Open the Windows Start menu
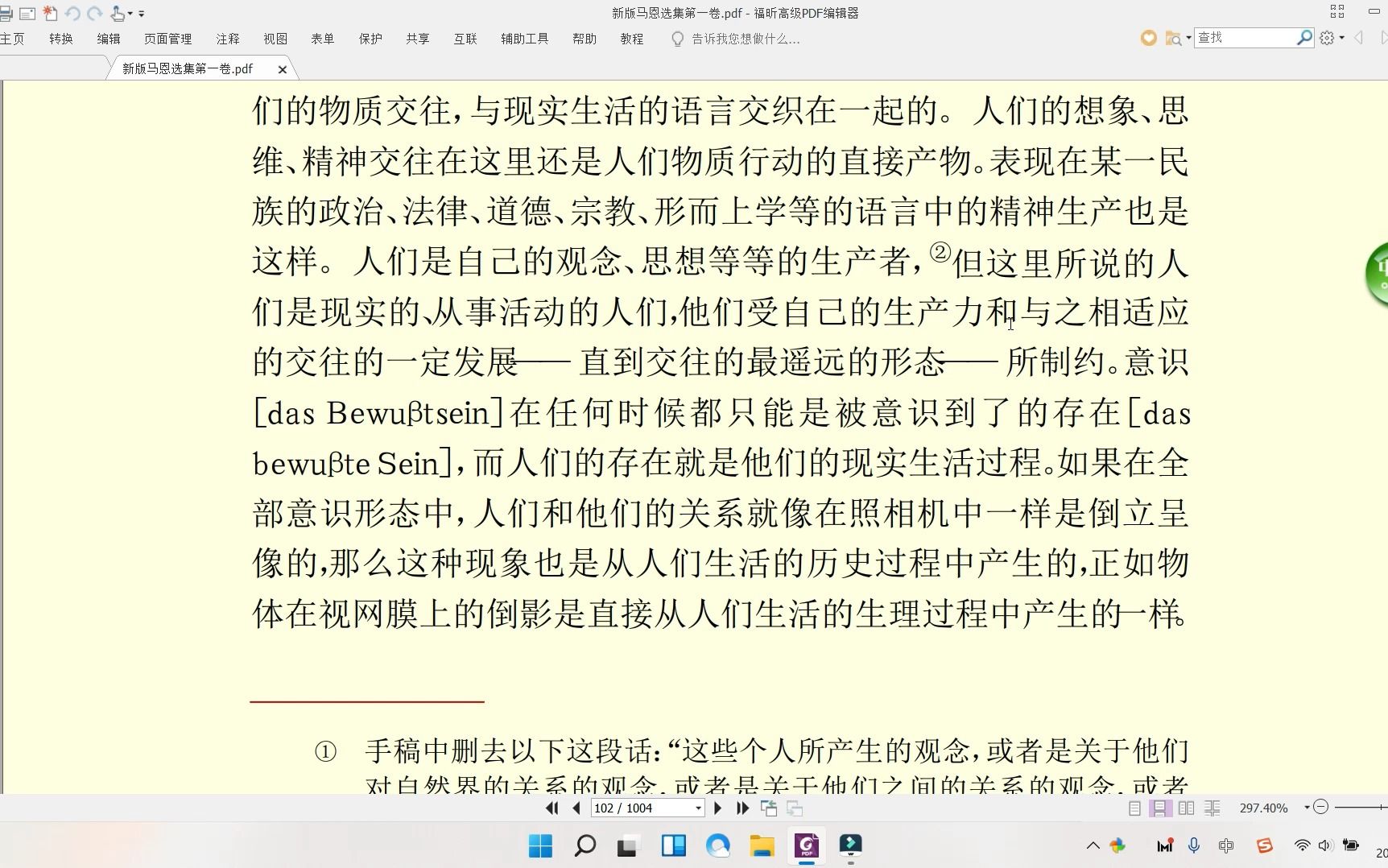This screenshot has width=1388, height=868. pyautogui.click(x=540, y=845)
